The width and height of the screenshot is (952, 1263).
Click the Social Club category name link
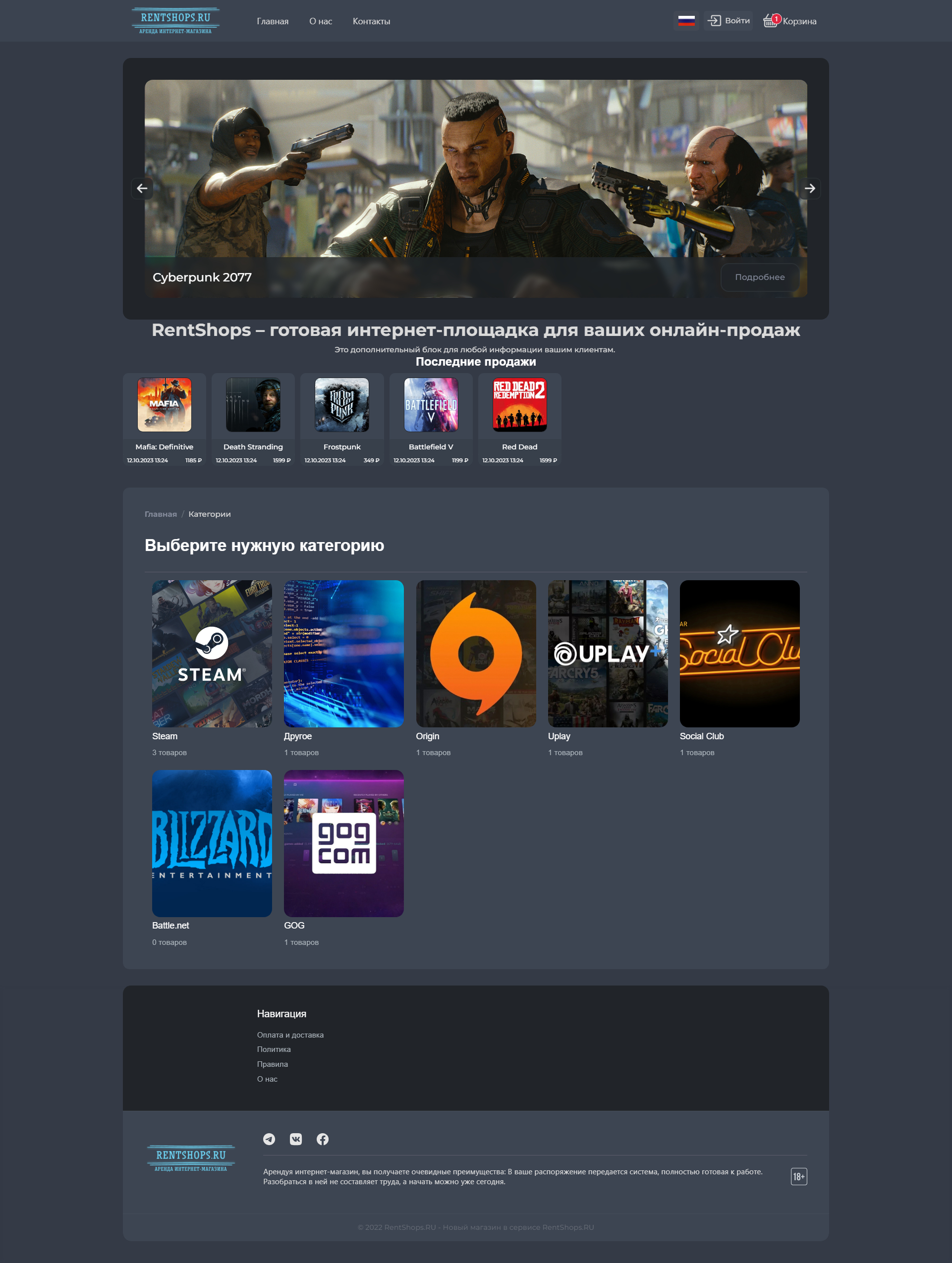click(x=701, y=737)
